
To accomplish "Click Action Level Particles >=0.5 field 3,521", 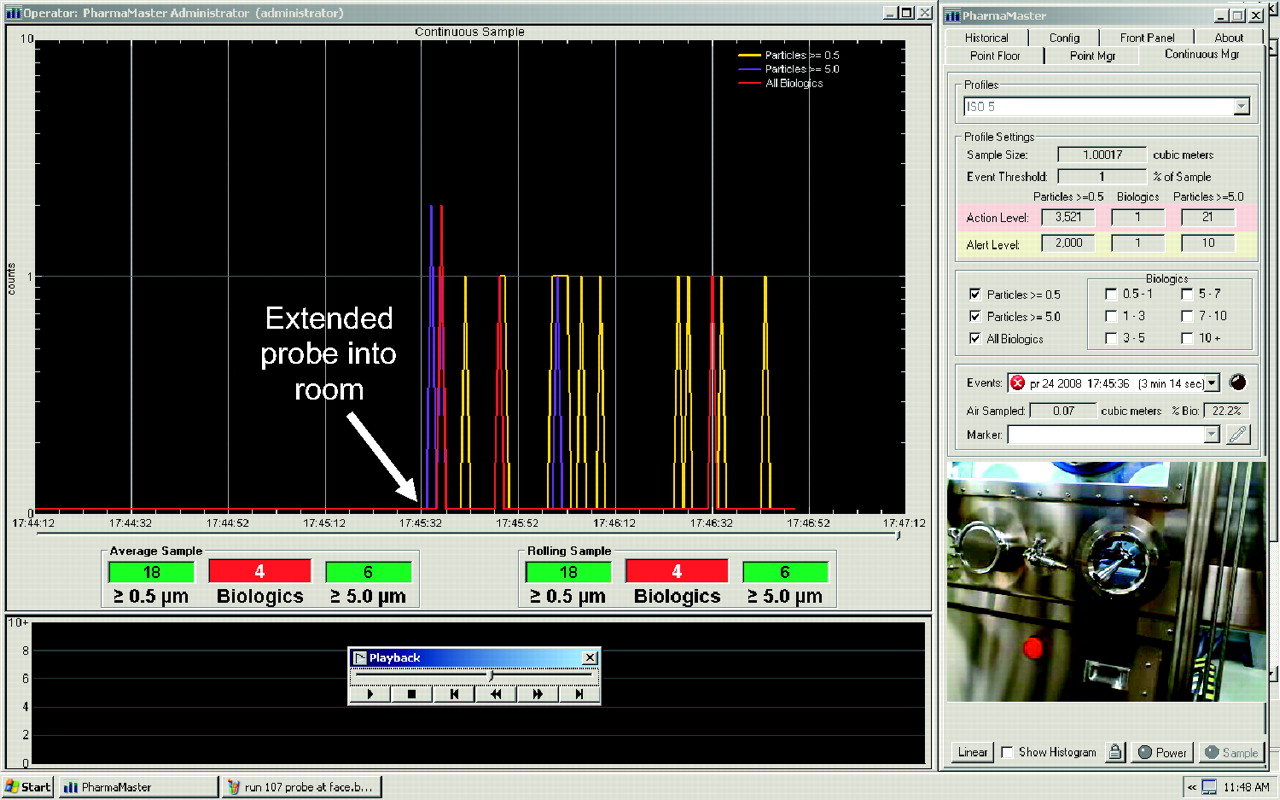I will [1069, 217].
